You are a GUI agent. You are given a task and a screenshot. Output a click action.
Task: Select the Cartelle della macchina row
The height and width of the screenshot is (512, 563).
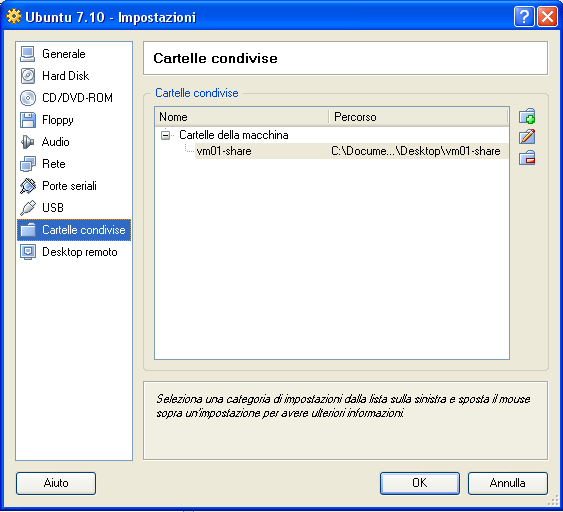(234, 135)
